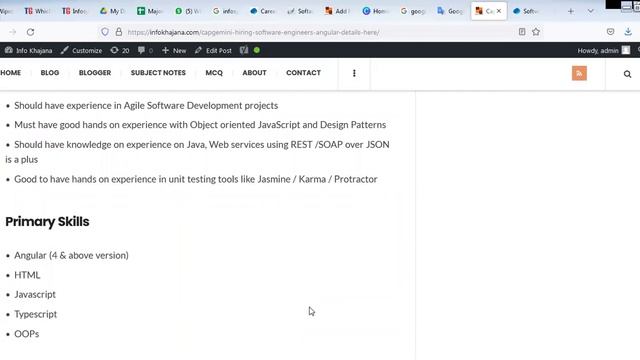This screenshot has width=640, height=360.
Task: Open the Yoast SEO admin icon
Action: 244,50
